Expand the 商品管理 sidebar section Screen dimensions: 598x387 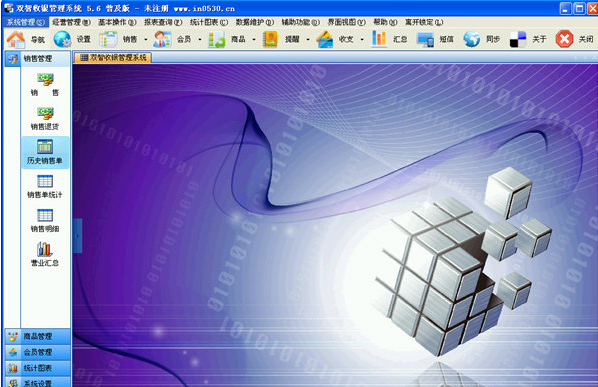[37, 336]
